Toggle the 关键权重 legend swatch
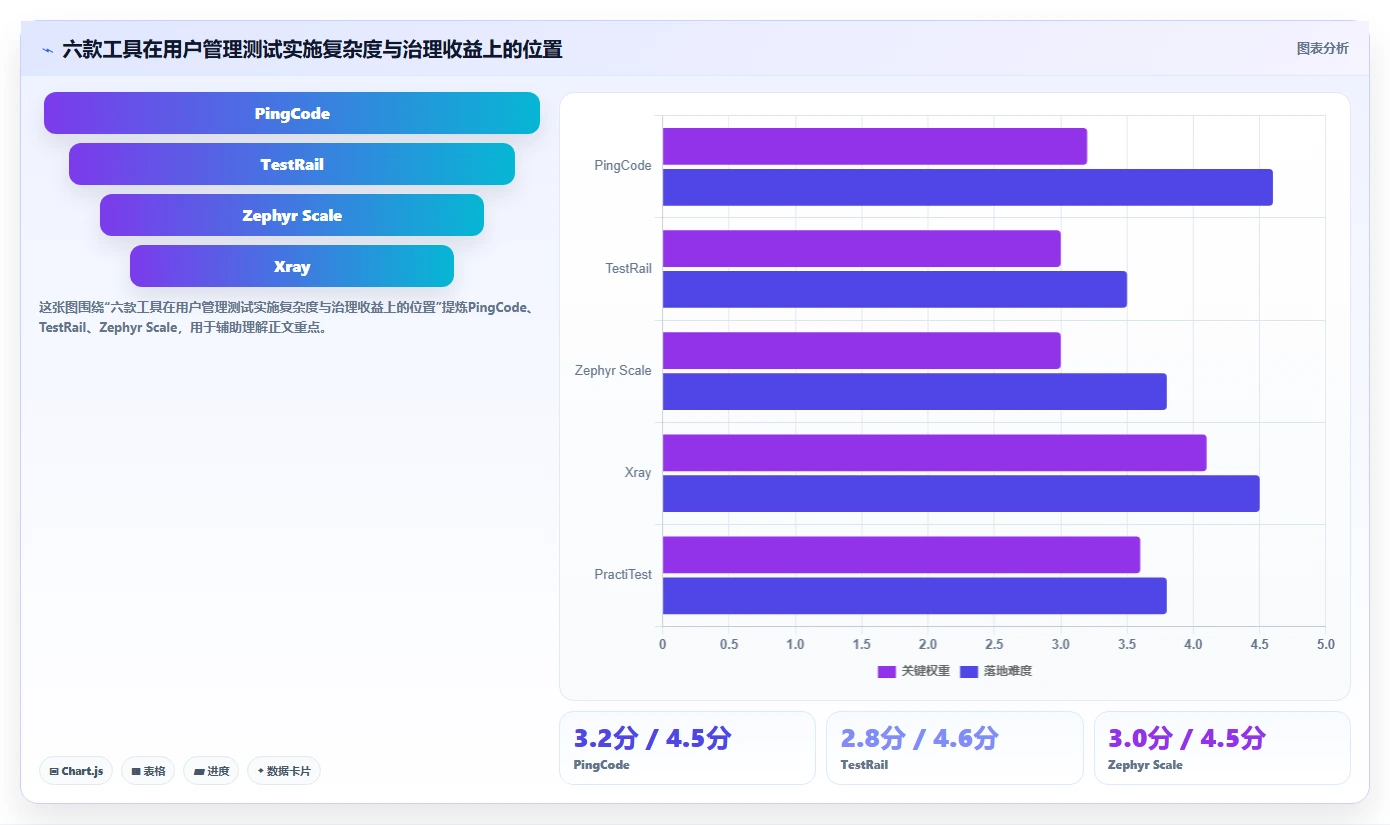This screenshot has width=1390, height=825. pyautogui.click(x=887, y=671)
